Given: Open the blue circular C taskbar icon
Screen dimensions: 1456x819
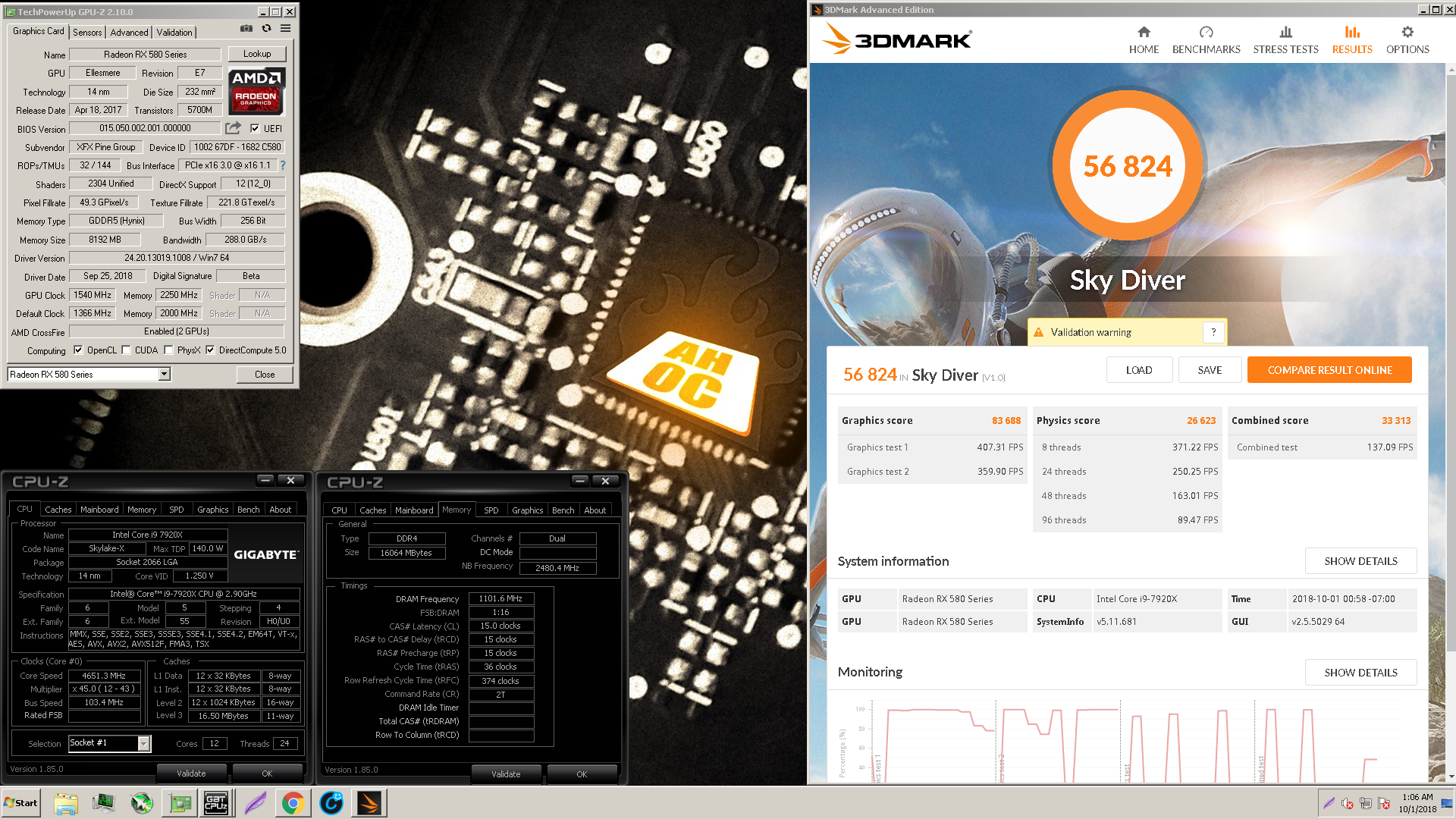Looking at the screenshot, I should [x=331, y=803].
